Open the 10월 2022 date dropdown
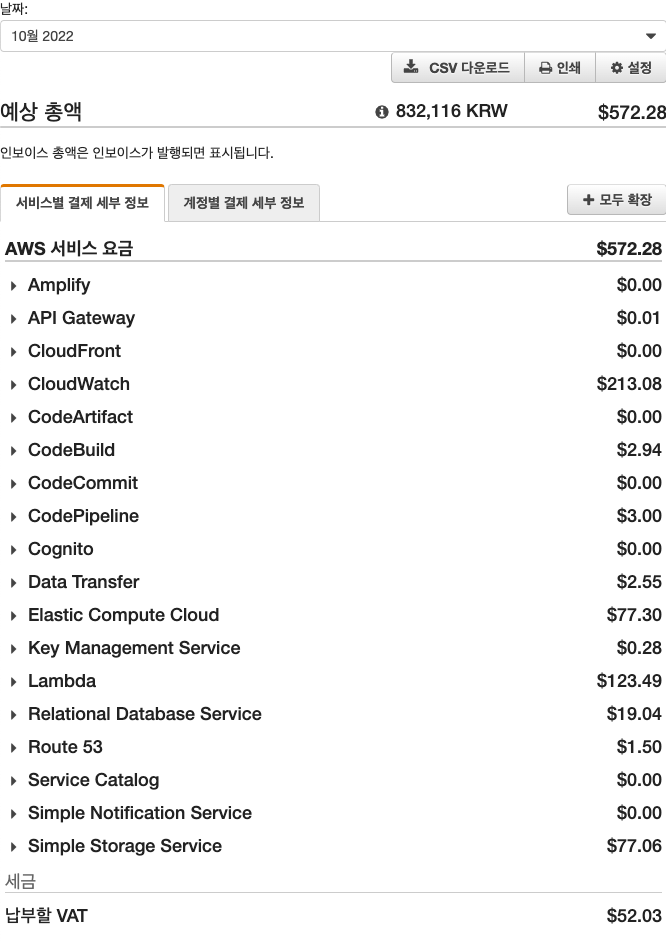The image size is (666, 942). 333,36
